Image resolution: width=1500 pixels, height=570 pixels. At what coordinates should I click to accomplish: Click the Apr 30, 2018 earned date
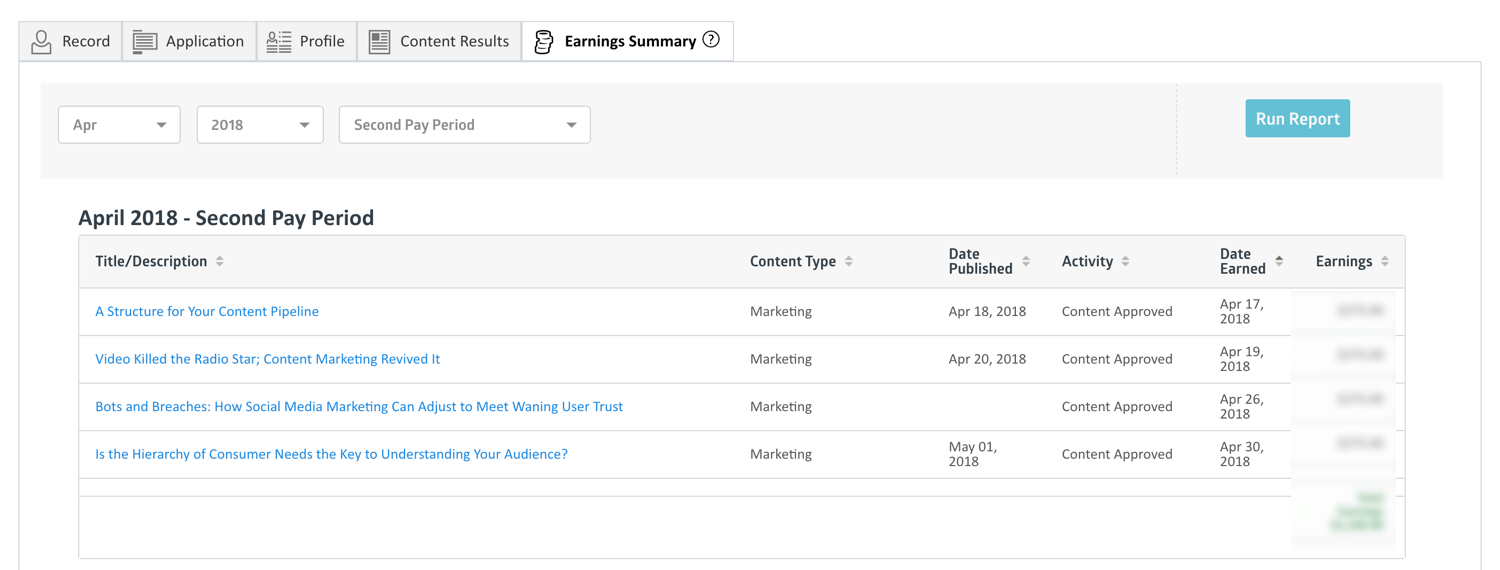coord(1242,454)
